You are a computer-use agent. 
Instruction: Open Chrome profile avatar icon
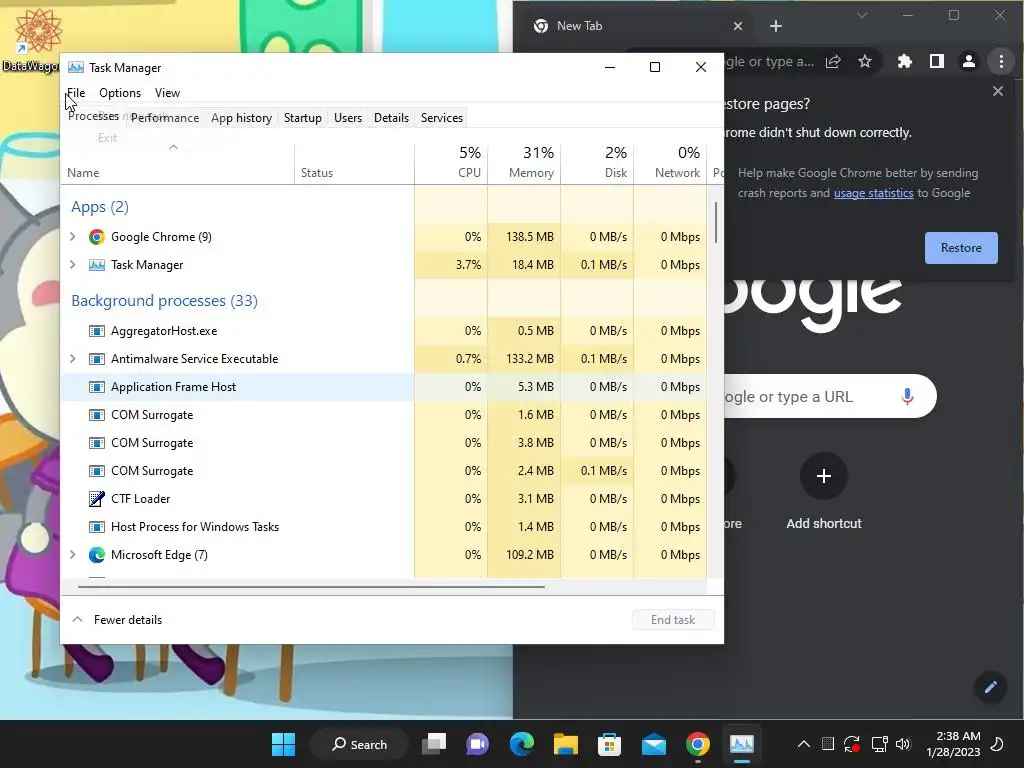tap(968, 61)
